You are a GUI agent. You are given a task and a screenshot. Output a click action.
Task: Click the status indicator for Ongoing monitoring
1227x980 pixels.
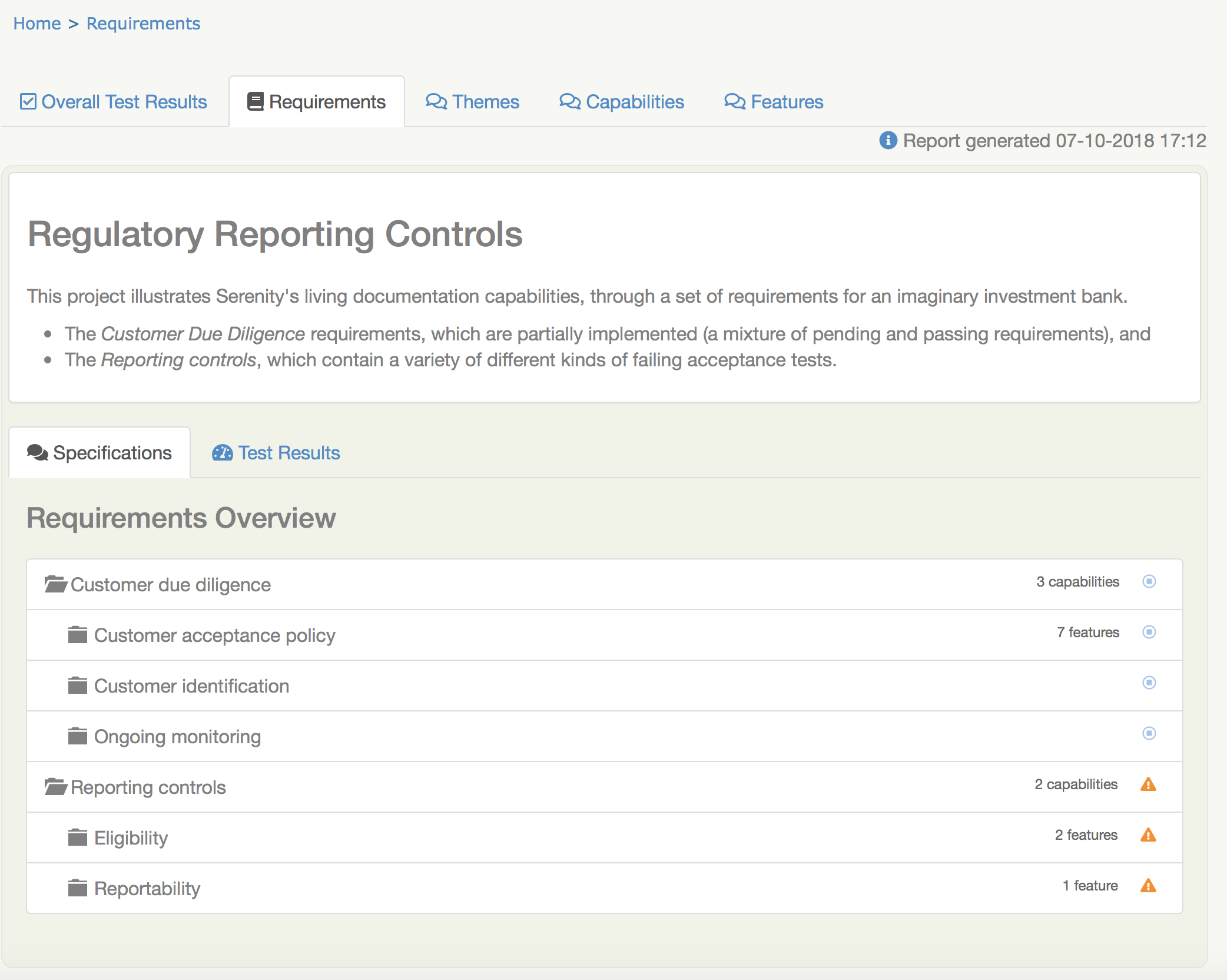(1149, 734)
